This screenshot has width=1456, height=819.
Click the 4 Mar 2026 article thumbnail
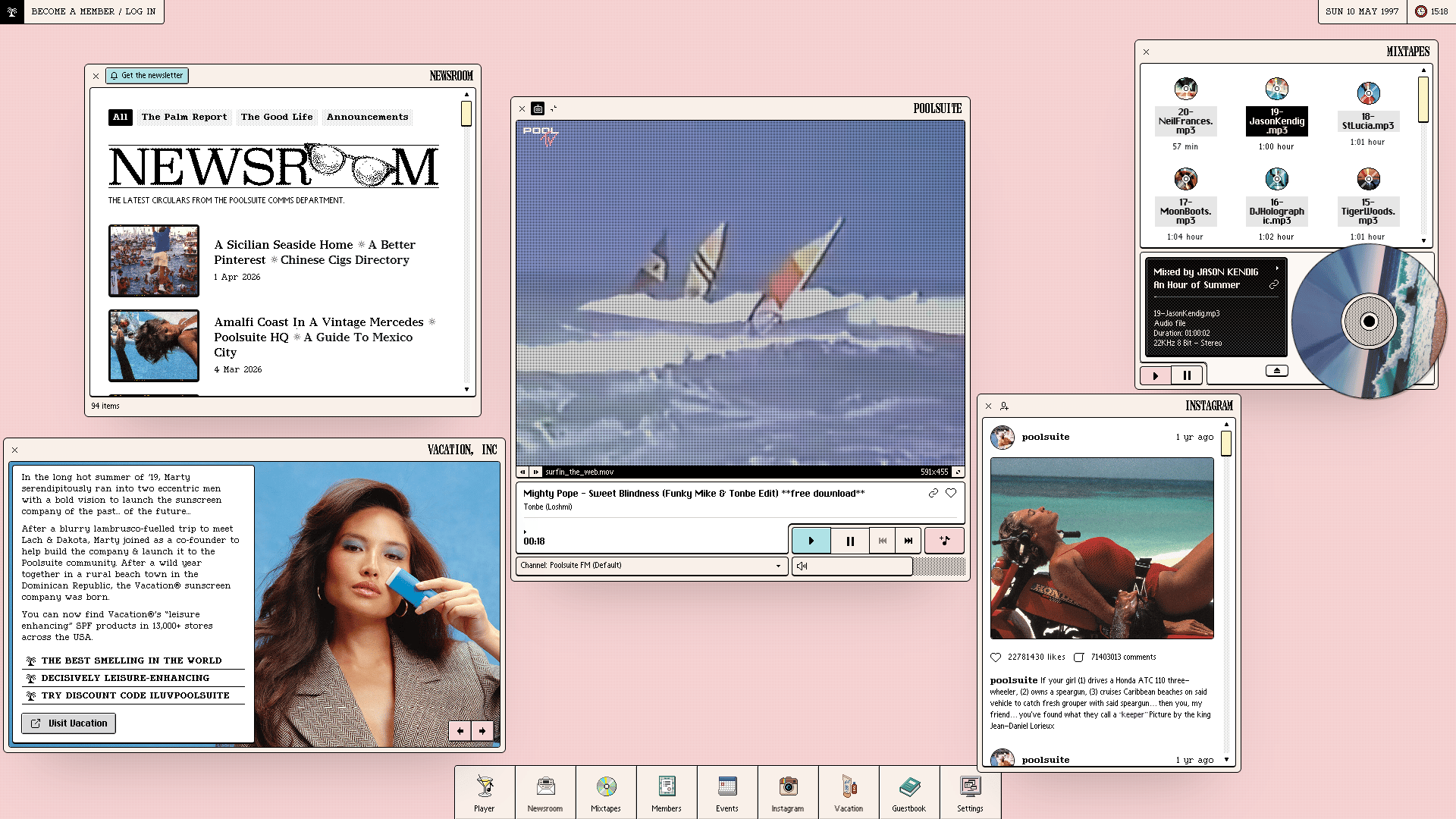(154, 345)
